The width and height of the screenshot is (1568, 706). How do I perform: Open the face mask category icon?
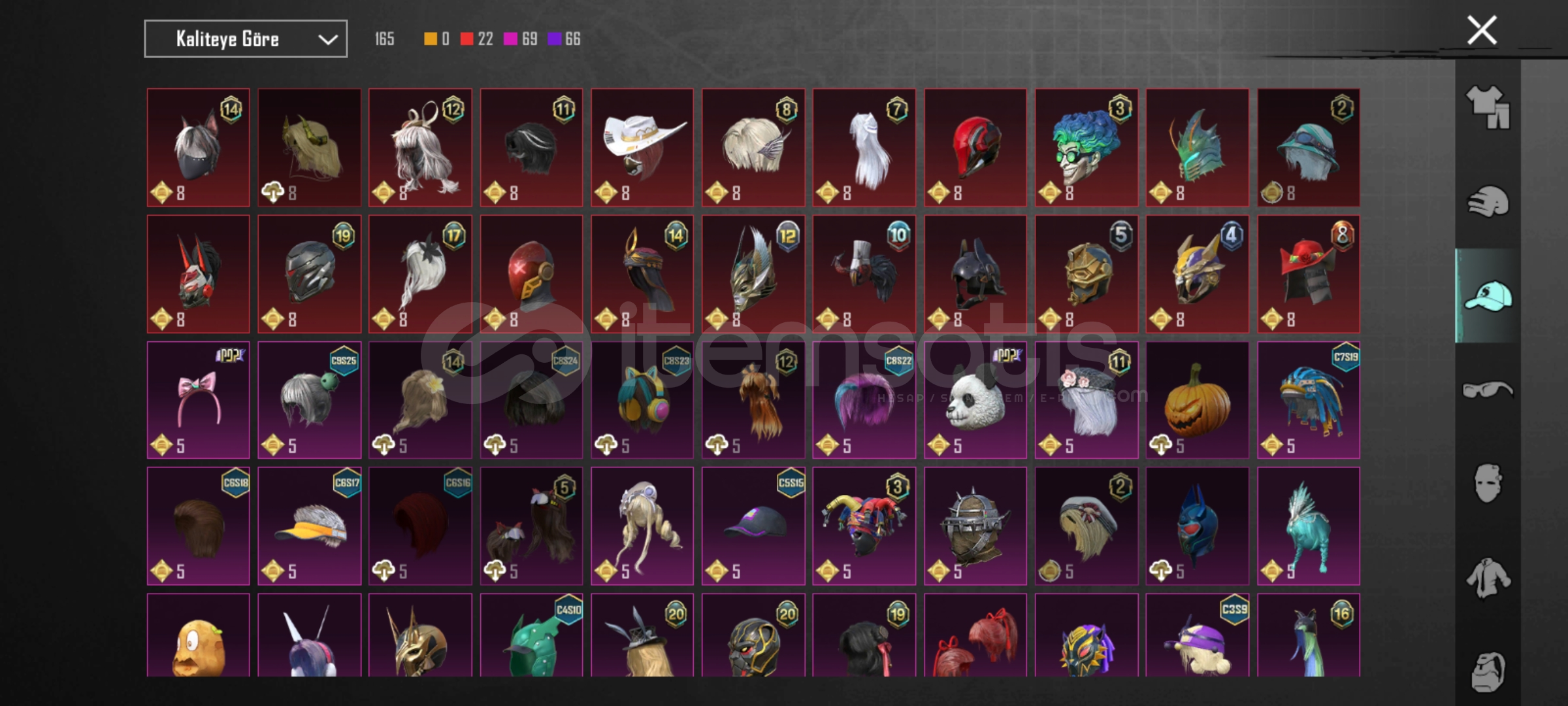click(x=1488, y=483)
